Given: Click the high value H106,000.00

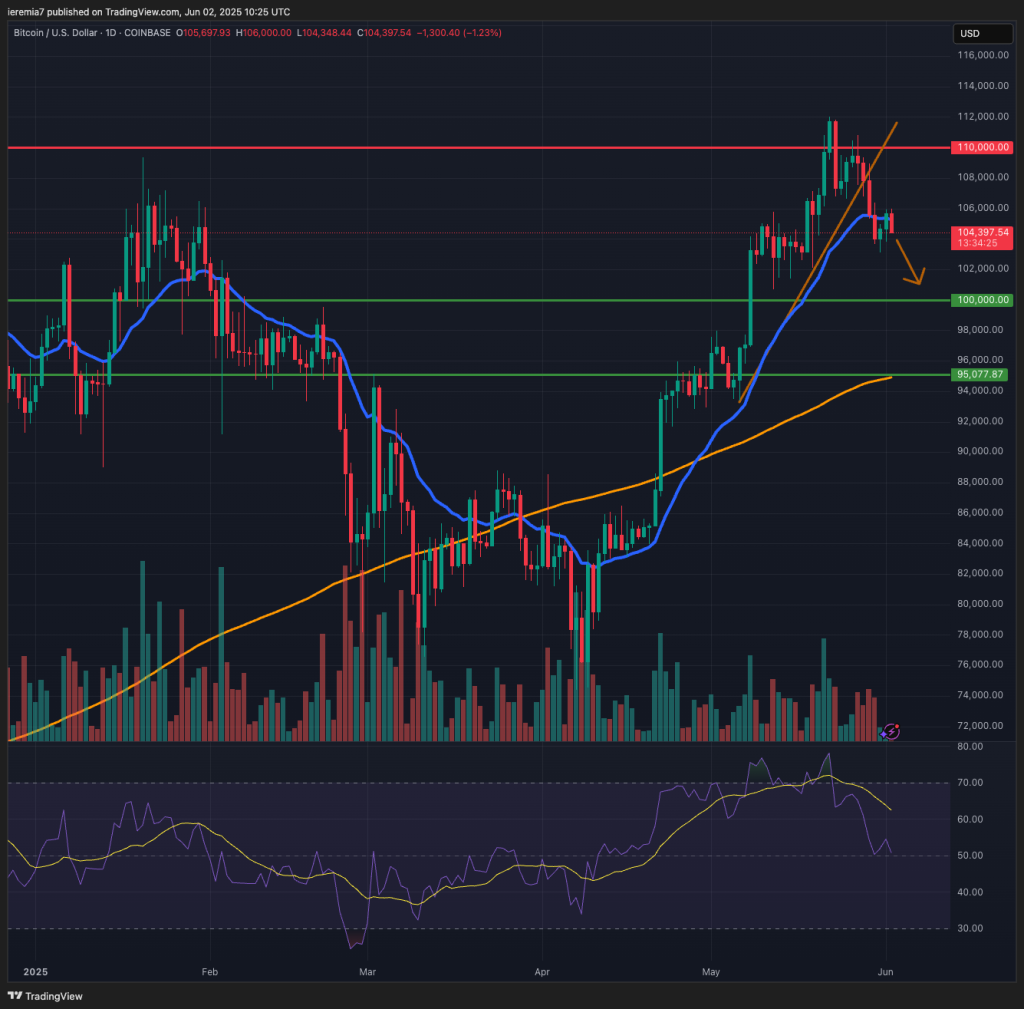Looking at the screenshot, I should tap(264, 33).
